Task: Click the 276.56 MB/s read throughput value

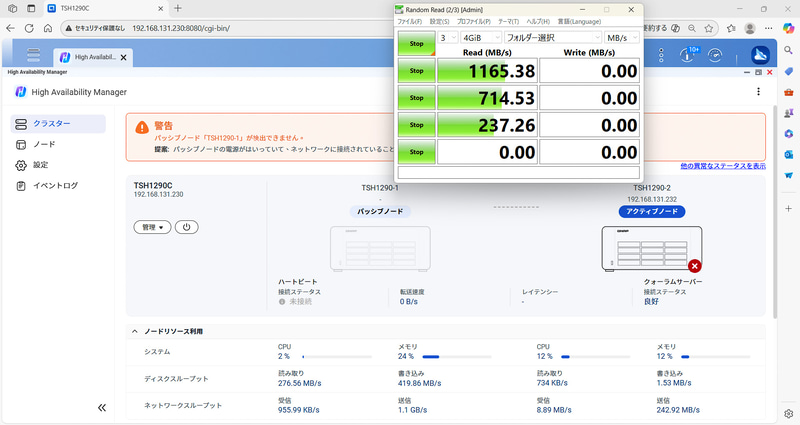Action: tap(299, 383)
